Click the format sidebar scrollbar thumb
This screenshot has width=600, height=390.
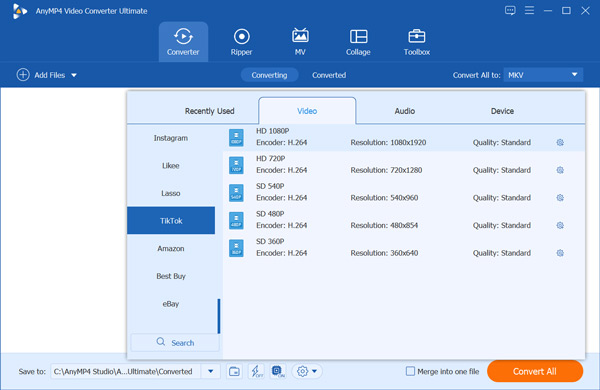pos(219,316)
